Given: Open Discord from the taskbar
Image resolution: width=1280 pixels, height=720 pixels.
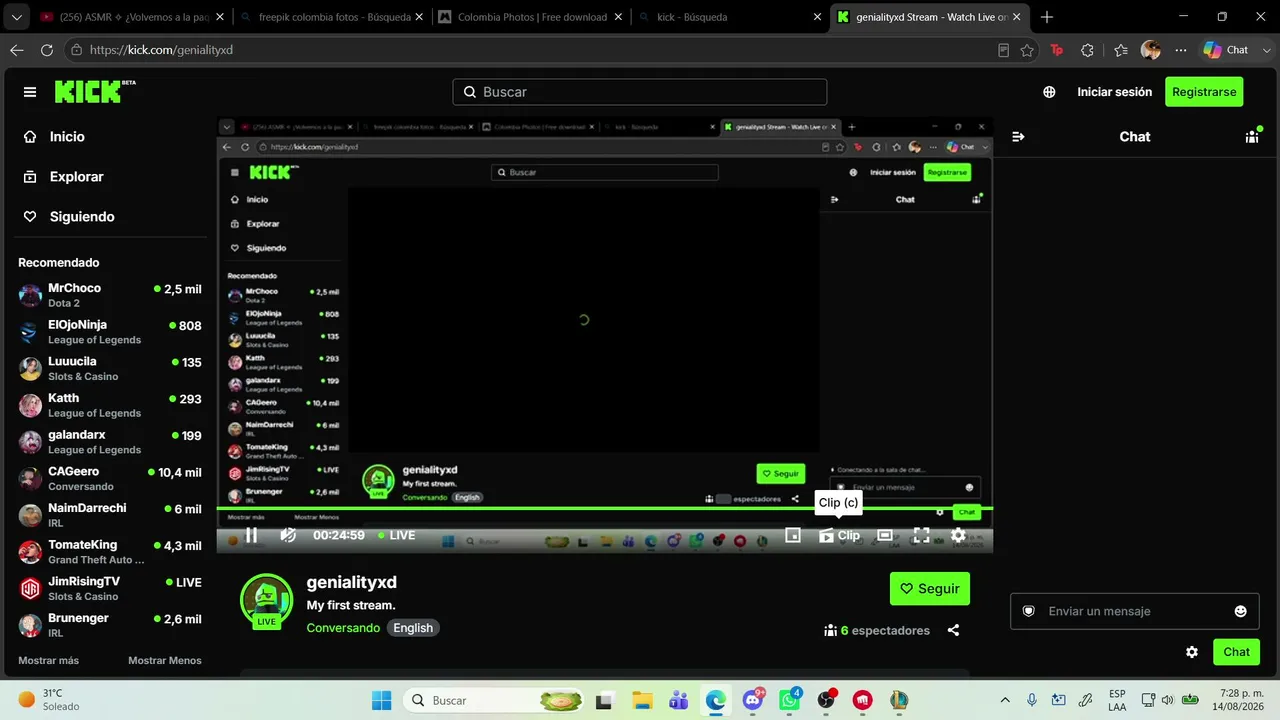Looking at the screenshot, I should (x=753, y=701).
